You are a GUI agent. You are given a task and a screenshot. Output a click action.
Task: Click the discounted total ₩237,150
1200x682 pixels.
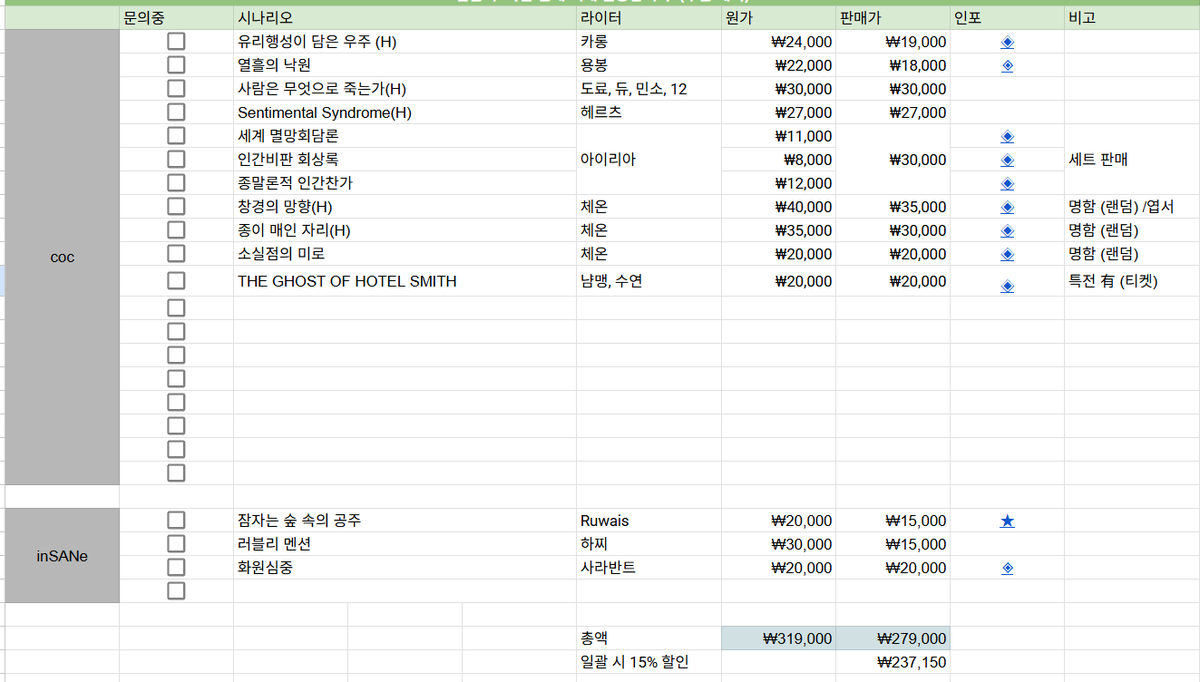pyautogui.click(x=893, y=662)
